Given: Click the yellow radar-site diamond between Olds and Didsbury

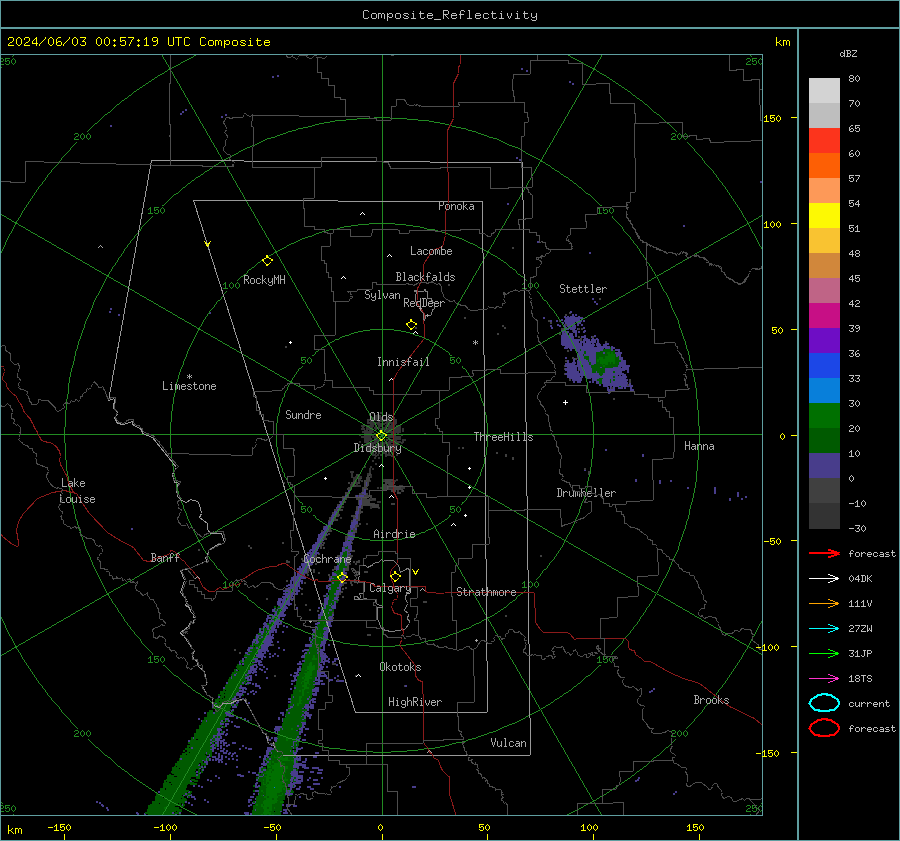Looking at the screenshot, I should click(381, 436).
